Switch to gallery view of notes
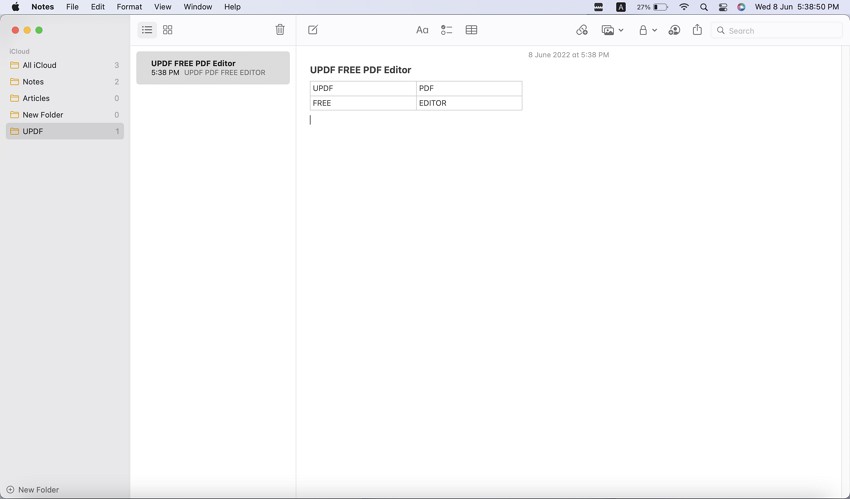 pos(168,30)
